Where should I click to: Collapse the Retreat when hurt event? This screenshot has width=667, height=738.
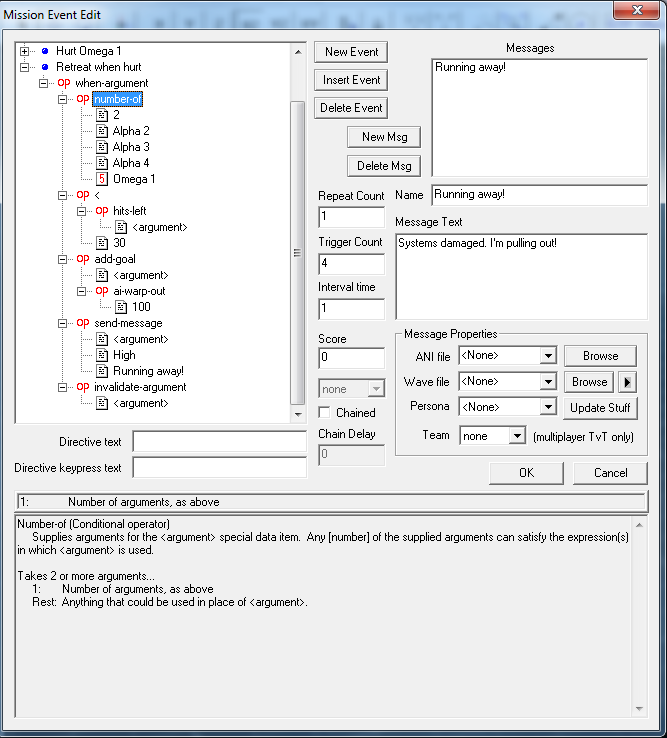pyautogui.click(x=26, y=67)
